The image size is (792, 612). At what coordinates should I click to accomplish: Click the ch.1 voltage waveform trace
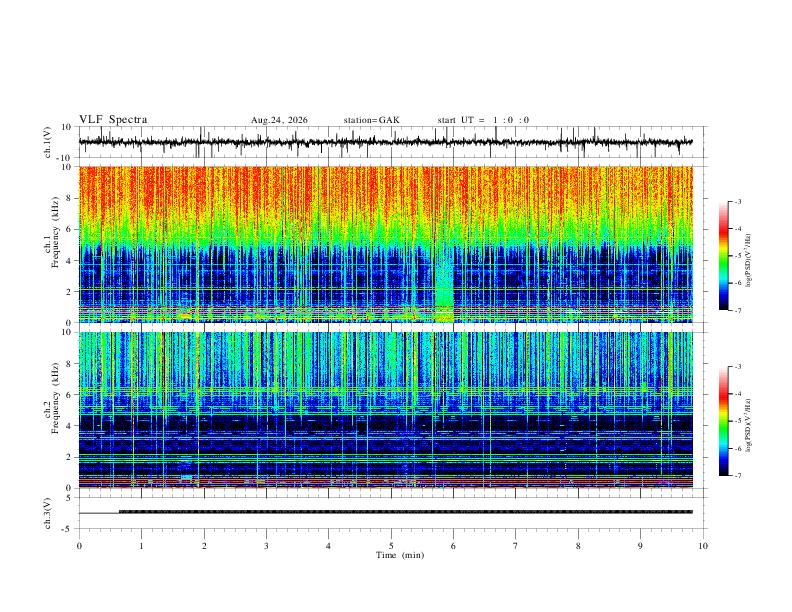pyautogui.click(x=385, y=142)
